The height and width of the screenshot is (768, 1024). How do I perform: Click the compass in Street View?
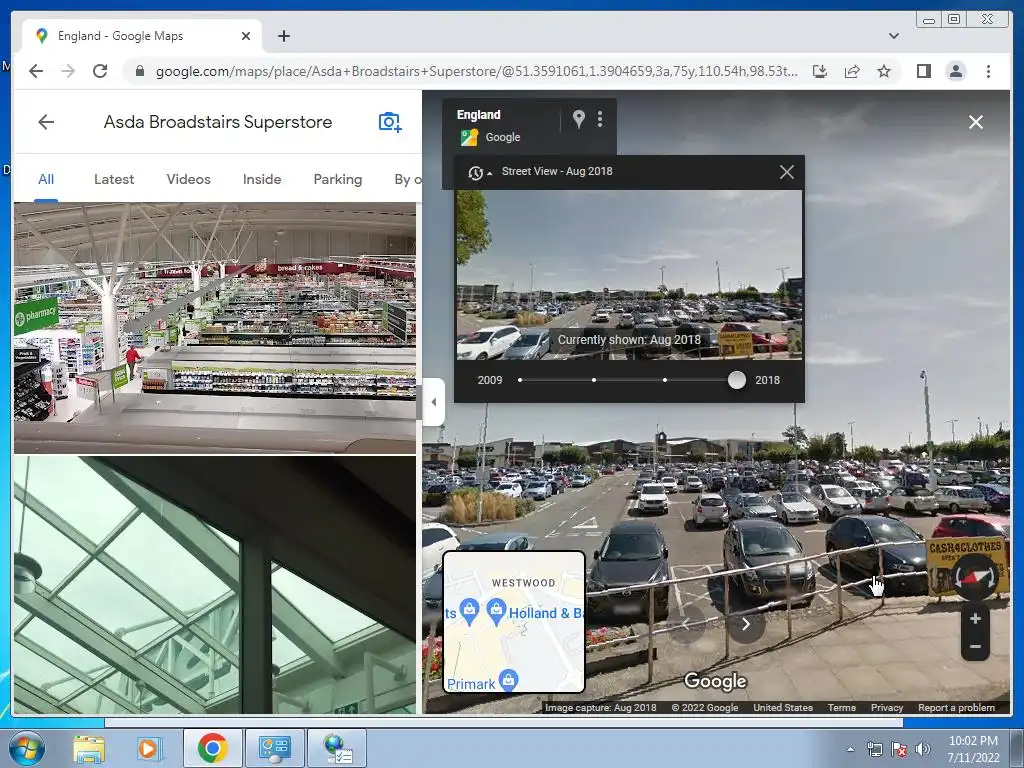(975, 577)
